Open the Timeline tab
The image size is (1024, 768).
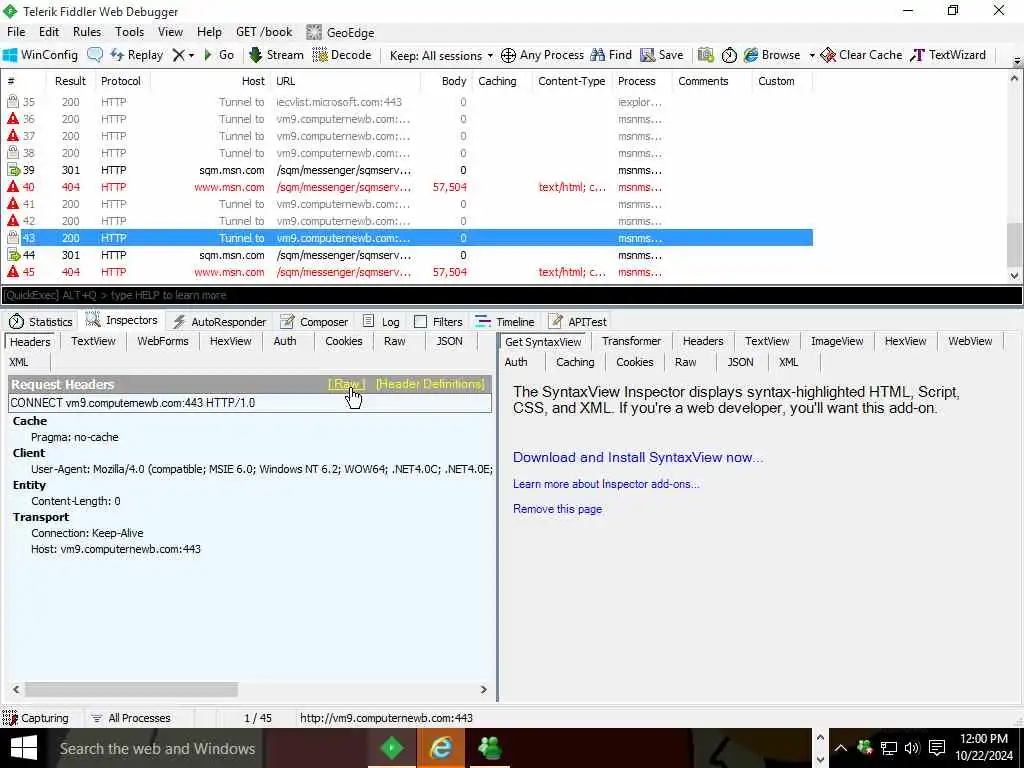tap(505, 321)
